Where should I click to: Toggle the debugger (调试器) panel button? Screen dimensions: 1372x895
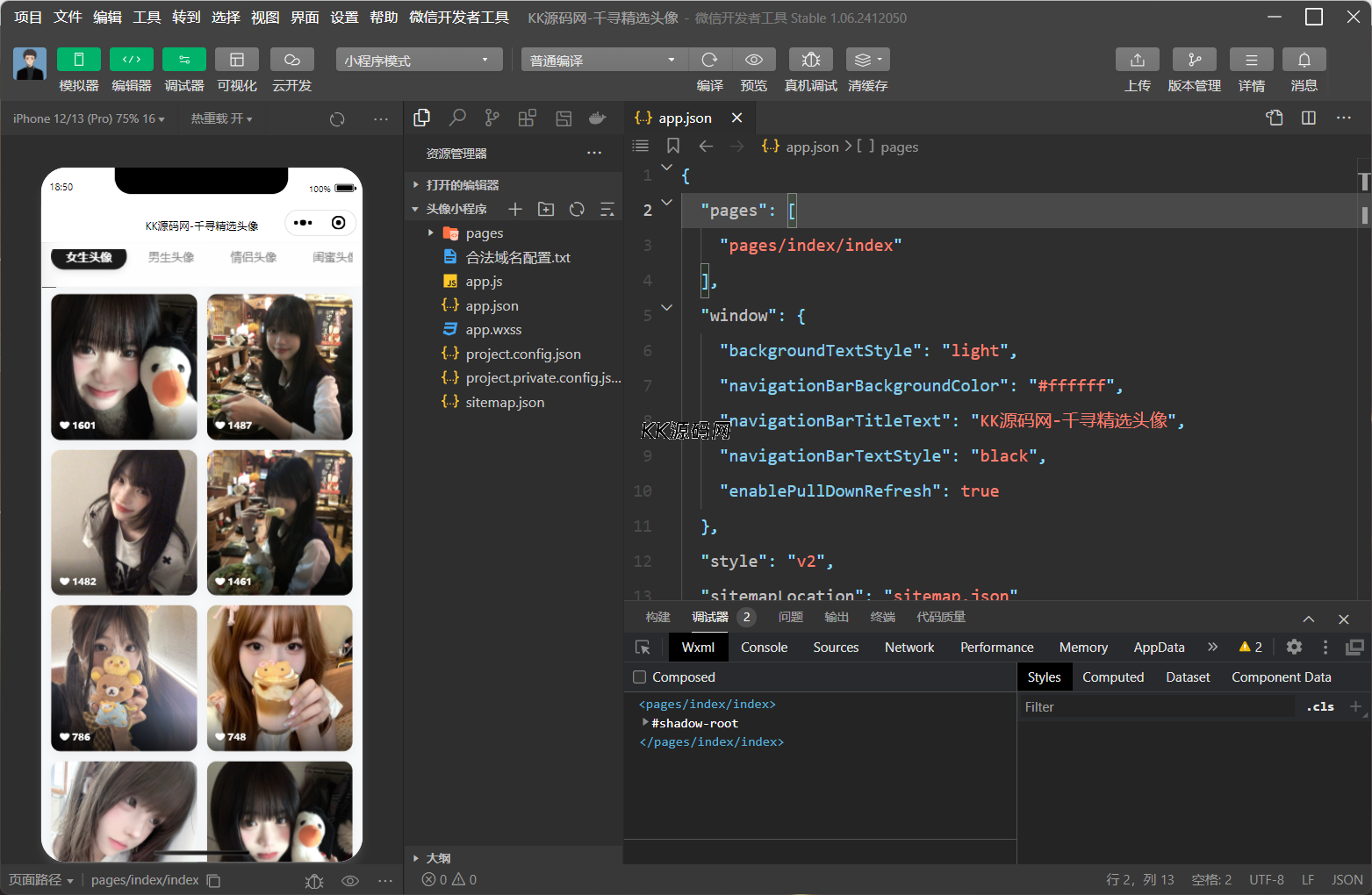tap(184, 60)
